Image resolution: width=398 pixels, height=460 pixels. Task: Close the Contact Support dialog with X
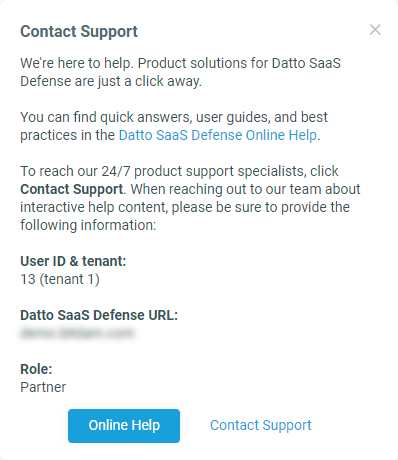[375, 30]
